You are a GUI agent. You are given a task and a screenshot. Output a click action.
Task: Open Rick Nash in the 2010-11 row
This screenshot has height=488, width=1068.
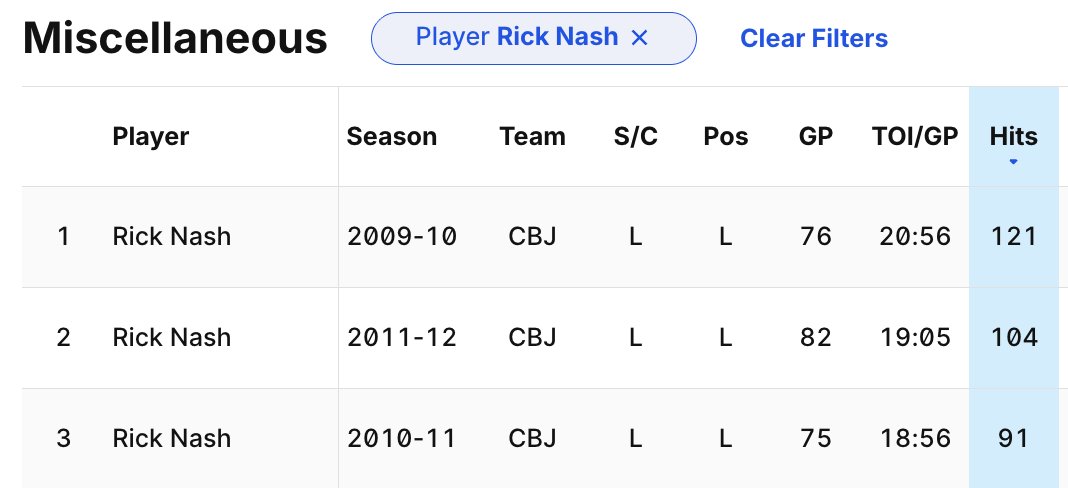point(172,438)
